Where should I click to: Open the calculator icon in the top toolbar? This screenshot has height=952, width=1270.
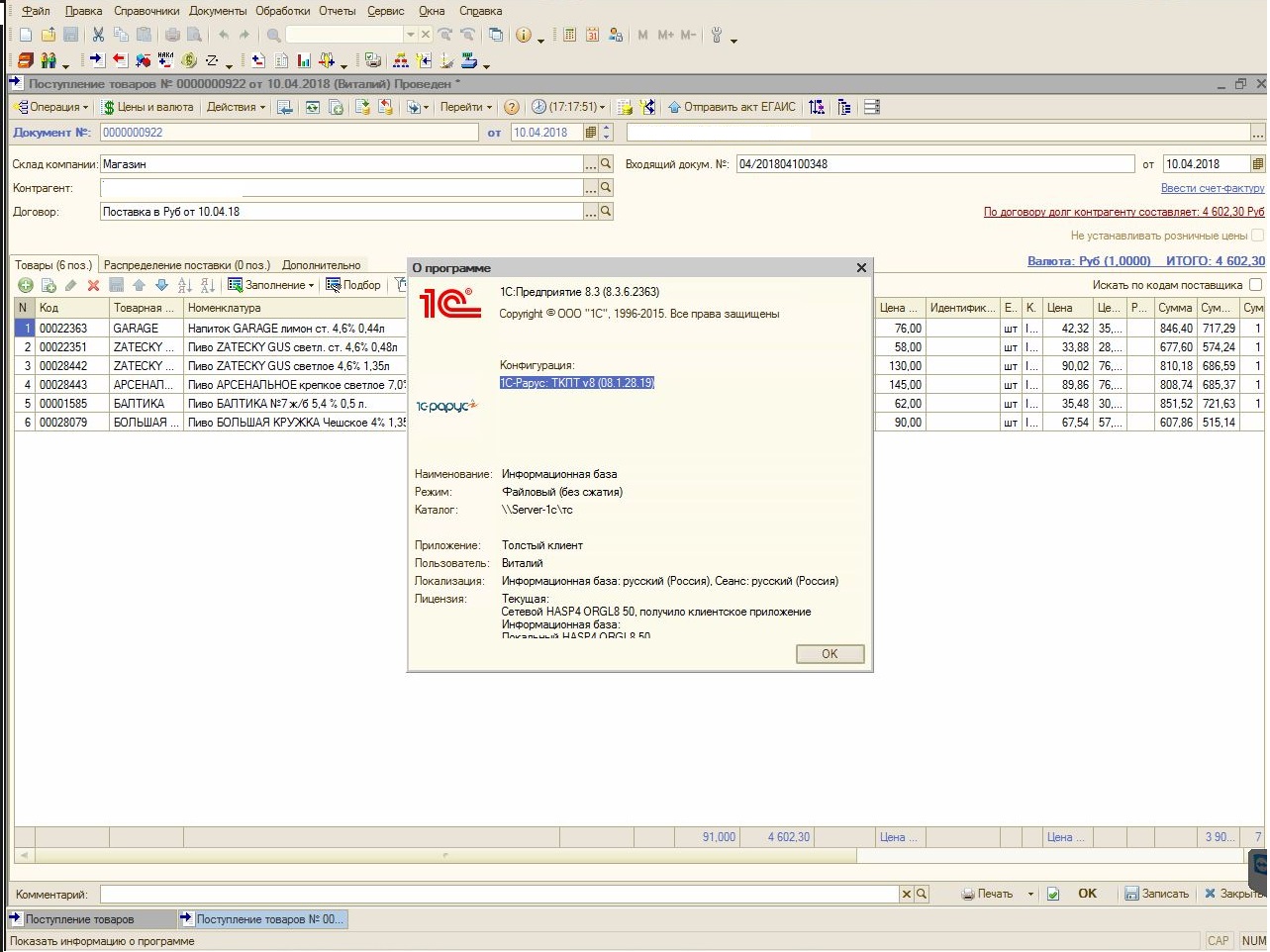[x=570, y=35]
